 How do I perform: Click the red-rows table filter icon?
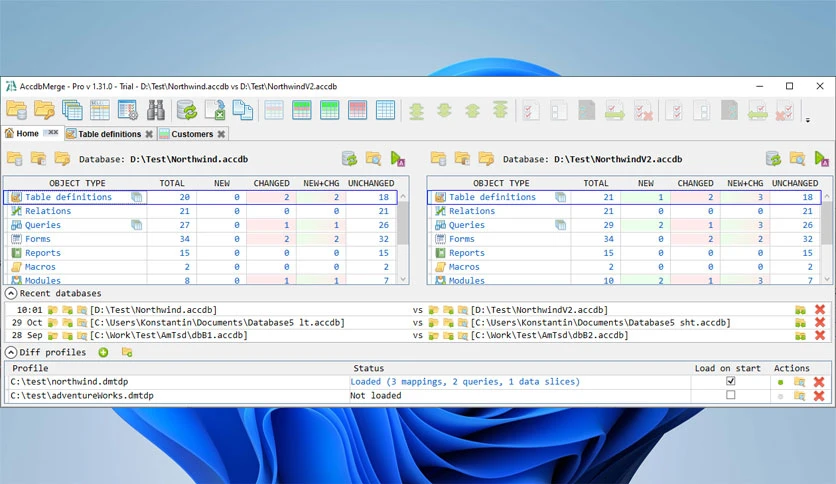[357, 110]
